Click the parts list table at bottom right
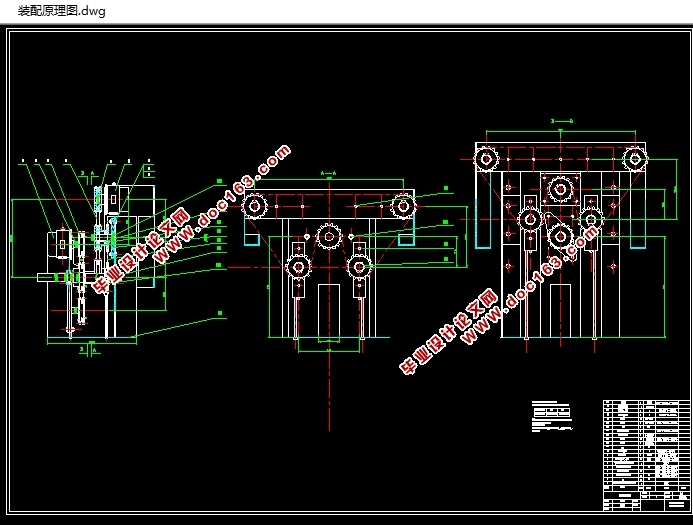This screenshot has width=693, height=525. click(646, 440)
